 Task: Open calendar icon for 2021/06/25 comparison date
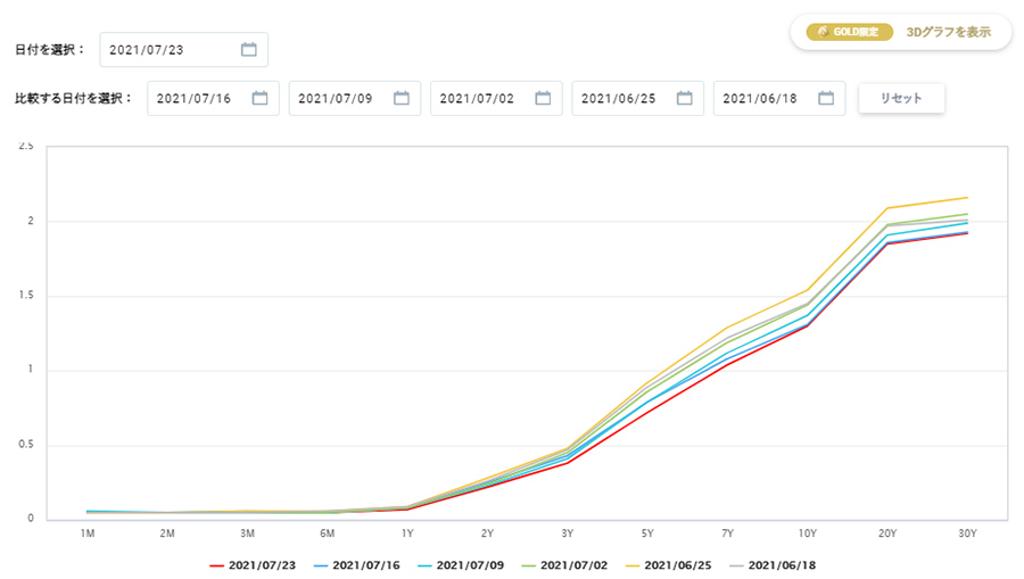click(684, 99)
